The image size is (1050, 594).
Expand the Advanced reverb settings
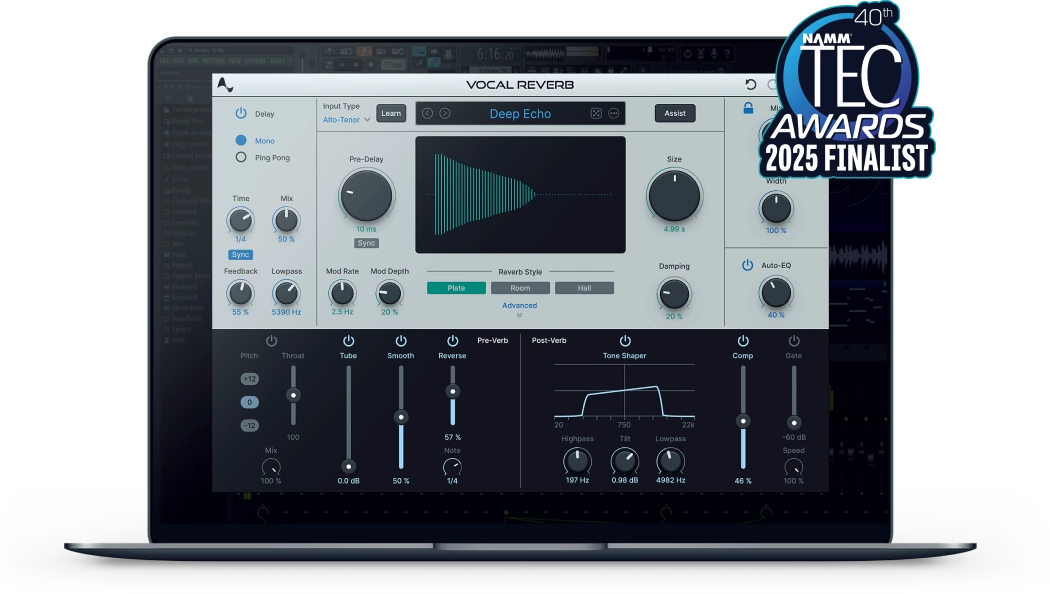(x=520, y=309)
